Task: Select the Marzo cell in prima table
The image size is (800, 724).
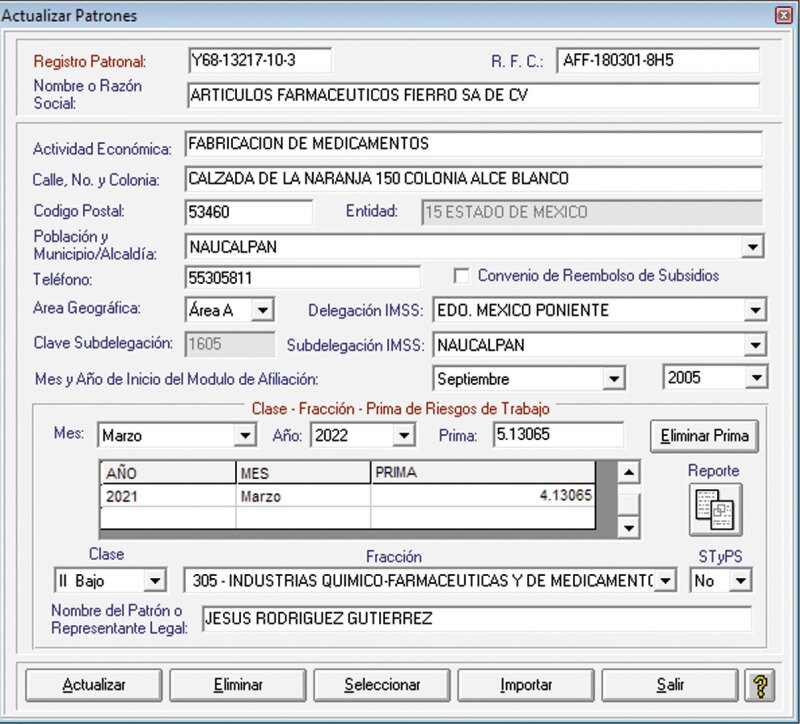Action: click(x=303, y=496)
